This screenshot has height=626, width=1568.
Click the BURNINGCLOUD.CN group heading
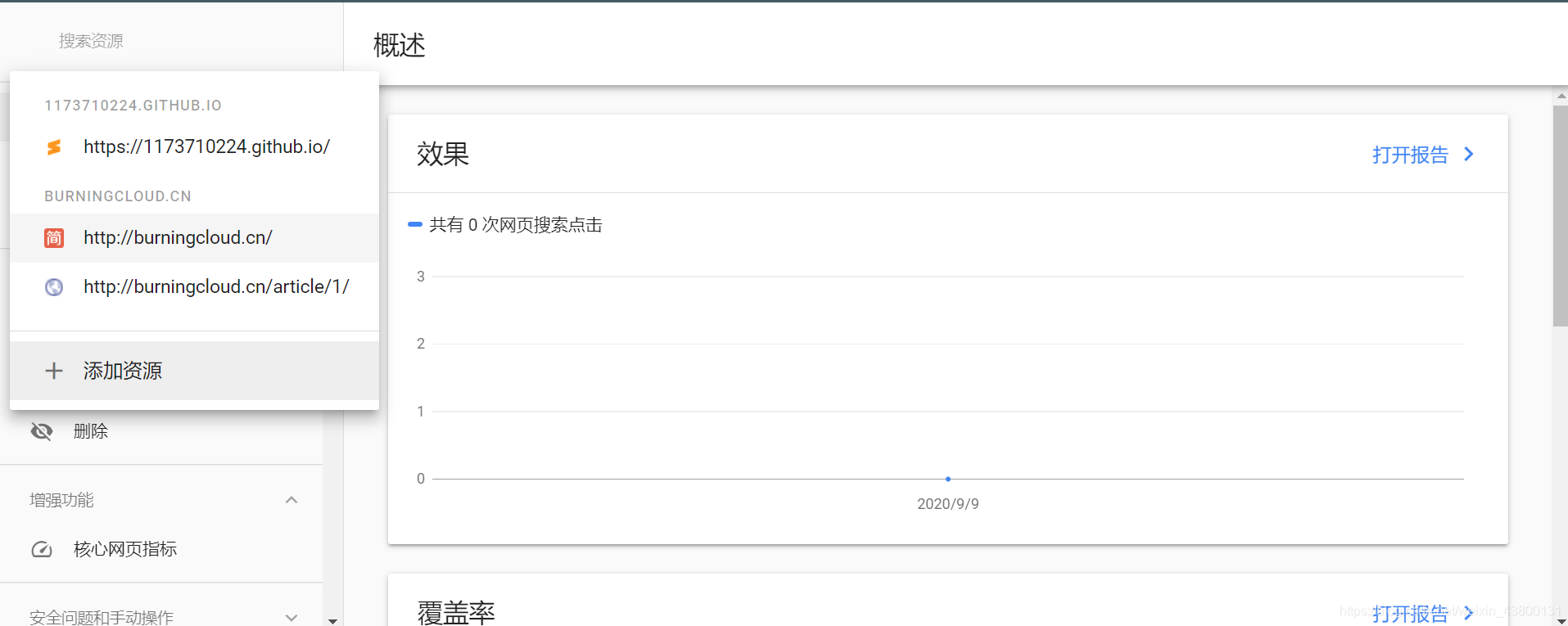pos(118,196)
